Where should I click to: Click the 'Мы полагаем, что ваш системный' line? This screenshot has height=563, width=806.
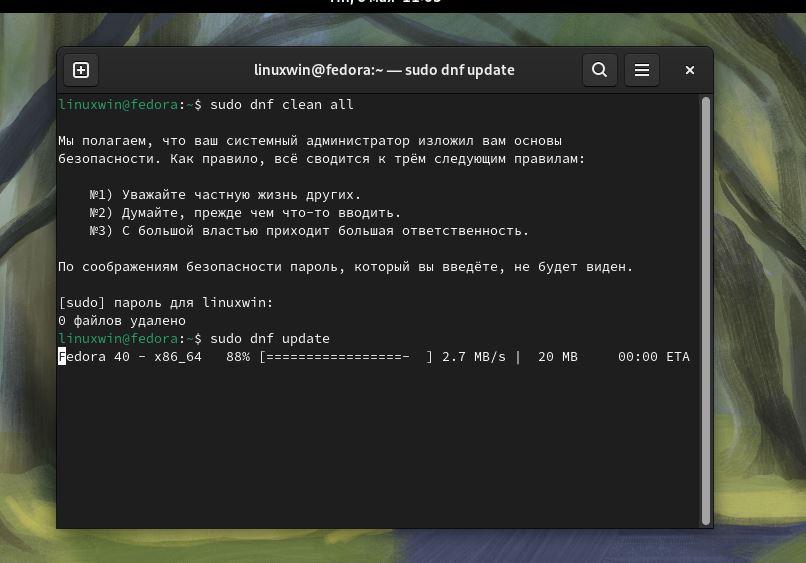(x=310, y=141)
